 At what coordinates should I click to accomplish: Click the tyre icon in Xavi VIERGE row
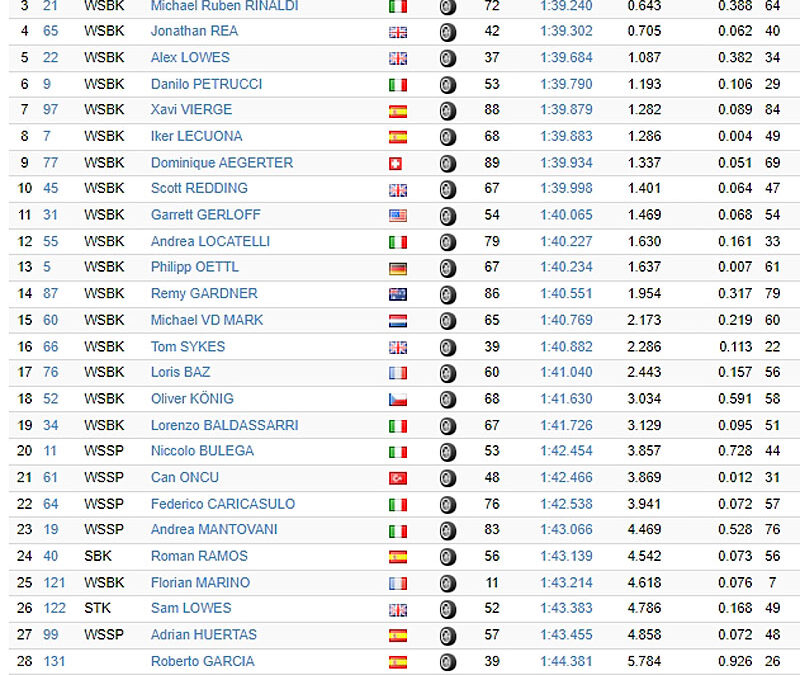(x=447, y=111)
